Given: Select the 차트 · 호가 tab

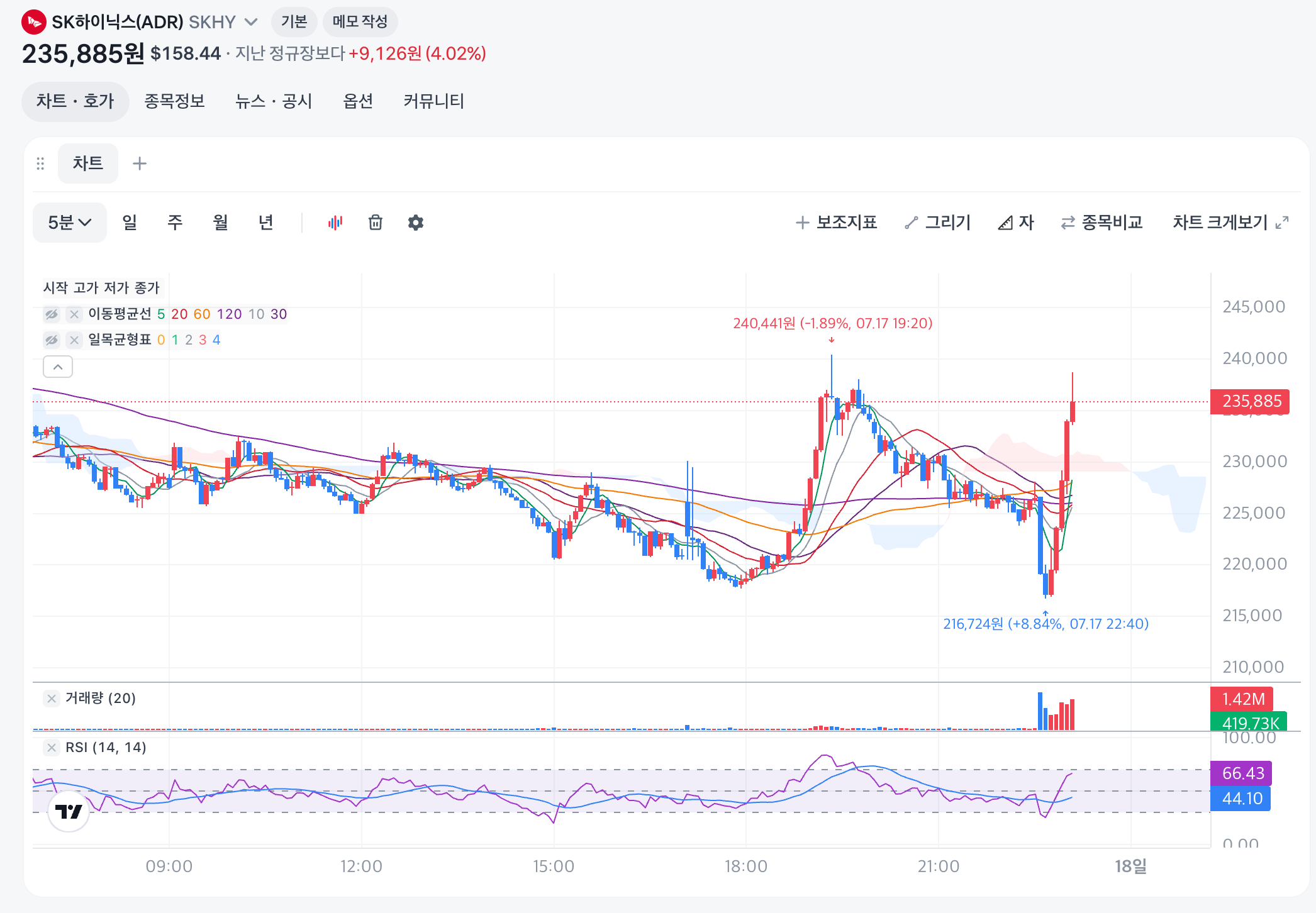Looking at the screenshot, I should tap(75, 101).
